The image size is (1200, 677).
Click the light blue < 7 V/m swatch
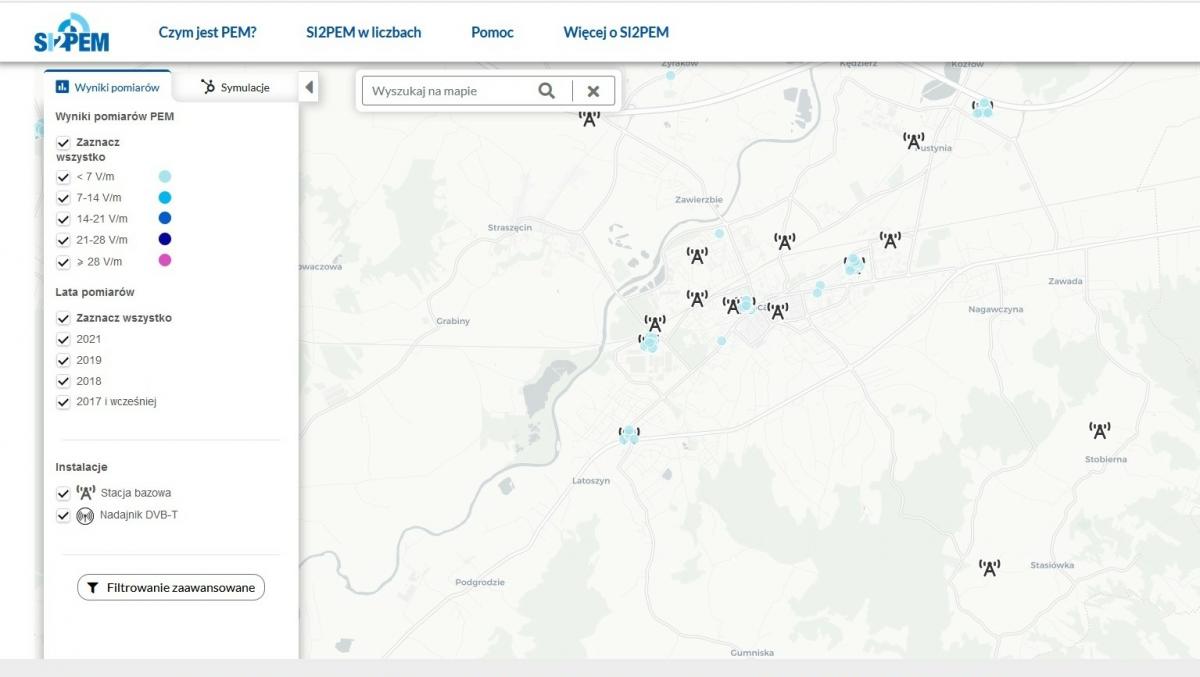pos(165,176)
